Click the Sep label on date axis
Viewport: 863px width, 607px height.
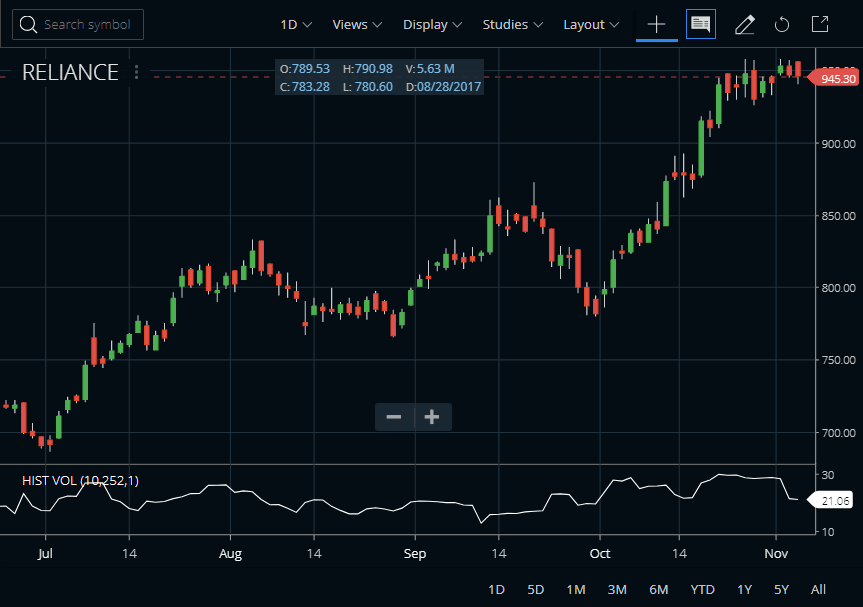[414, 554]
